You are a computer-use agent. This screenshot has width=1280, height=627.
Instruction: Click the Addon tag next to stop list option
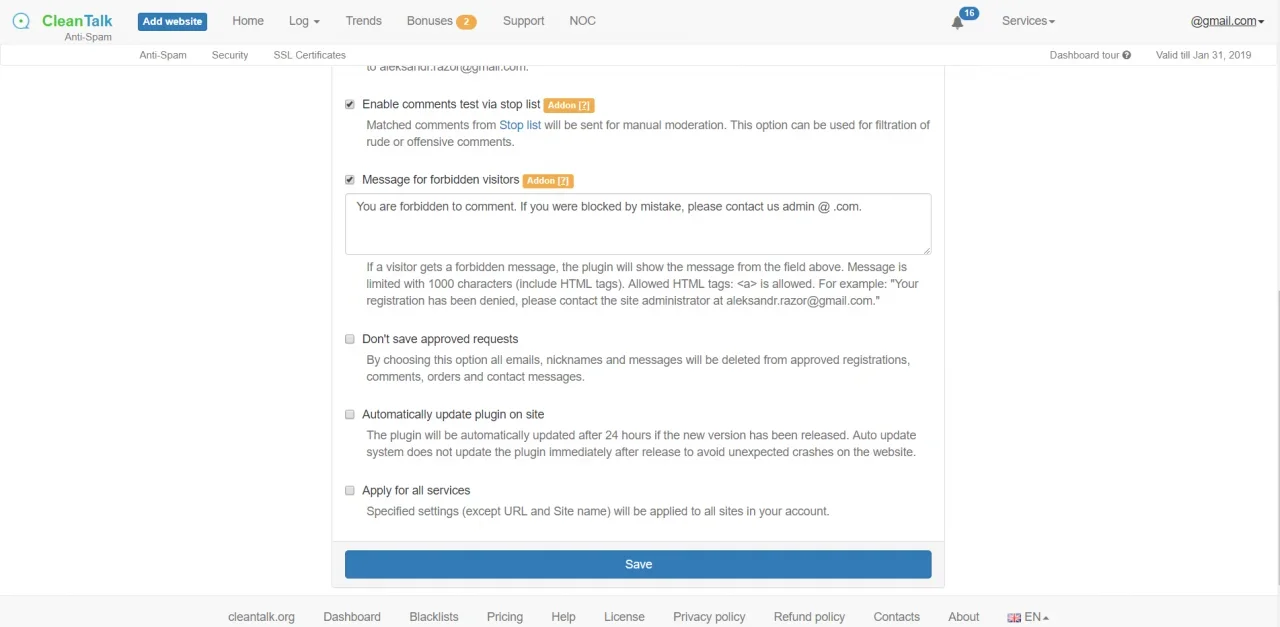coord(568,104)
